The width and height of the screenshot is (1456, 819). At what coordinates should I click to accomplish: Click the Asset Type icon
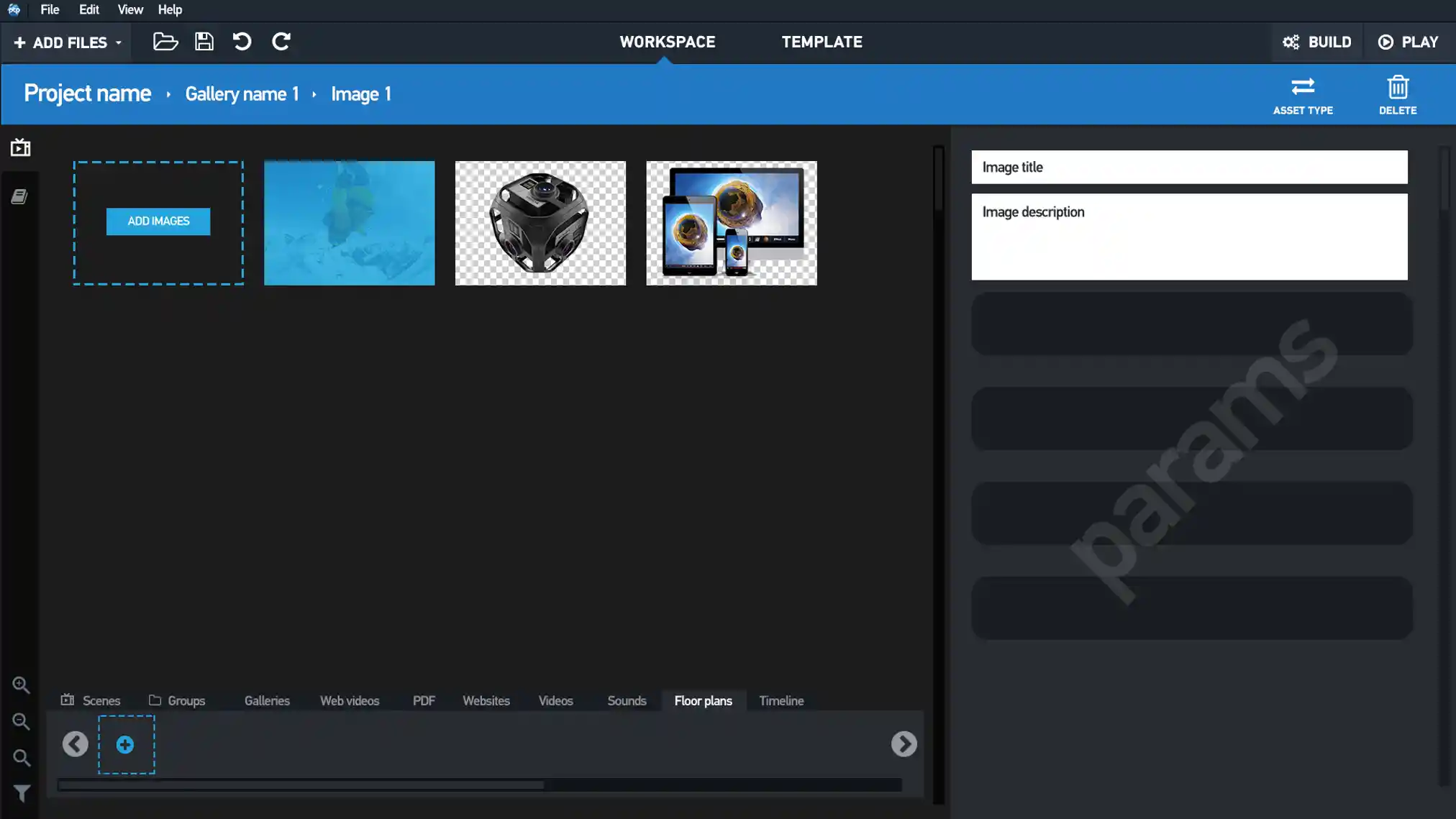click(1303, 87)
